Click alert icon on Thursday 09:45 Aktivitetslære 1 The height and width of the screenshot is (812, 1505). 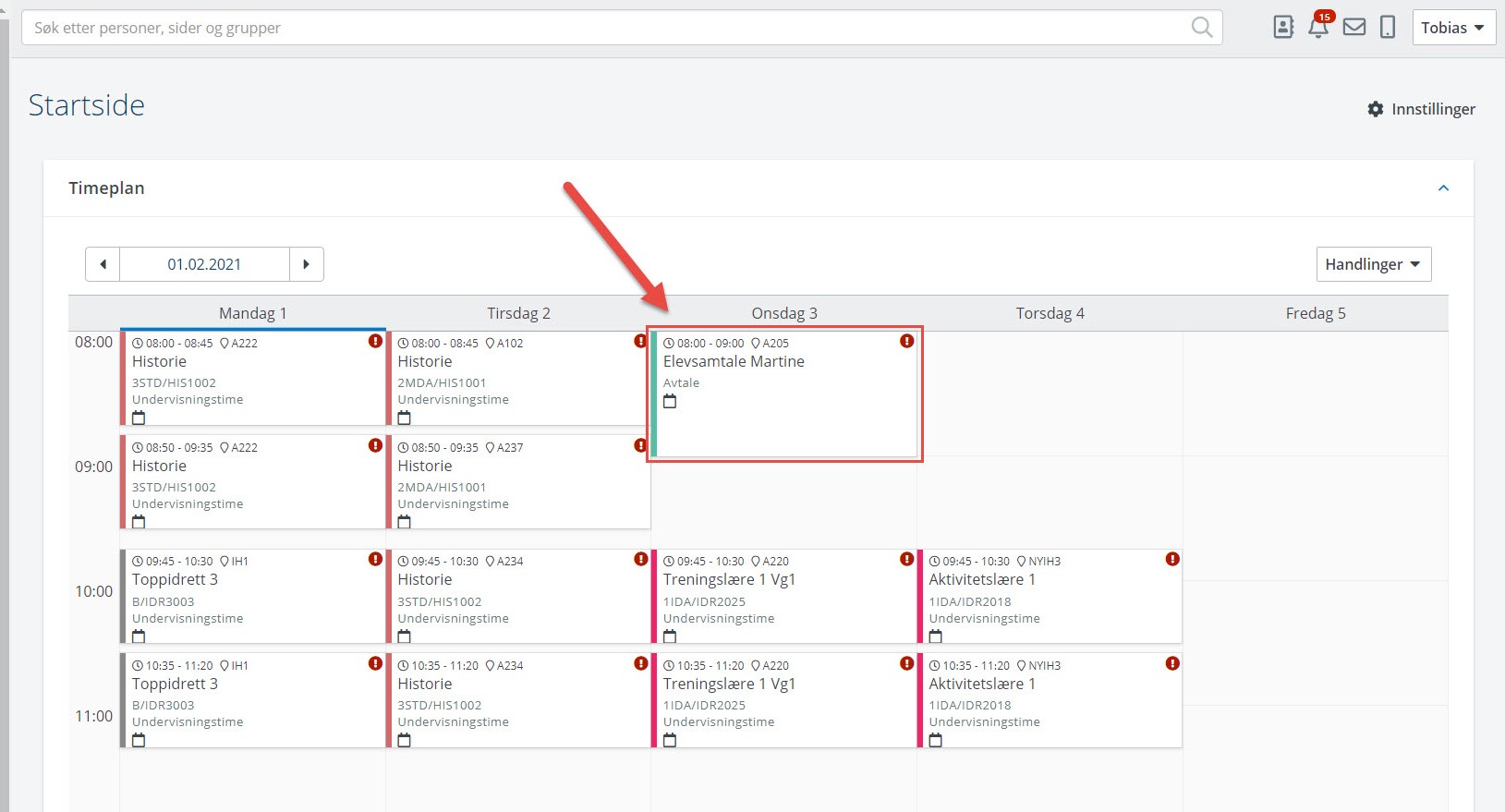1171,559
